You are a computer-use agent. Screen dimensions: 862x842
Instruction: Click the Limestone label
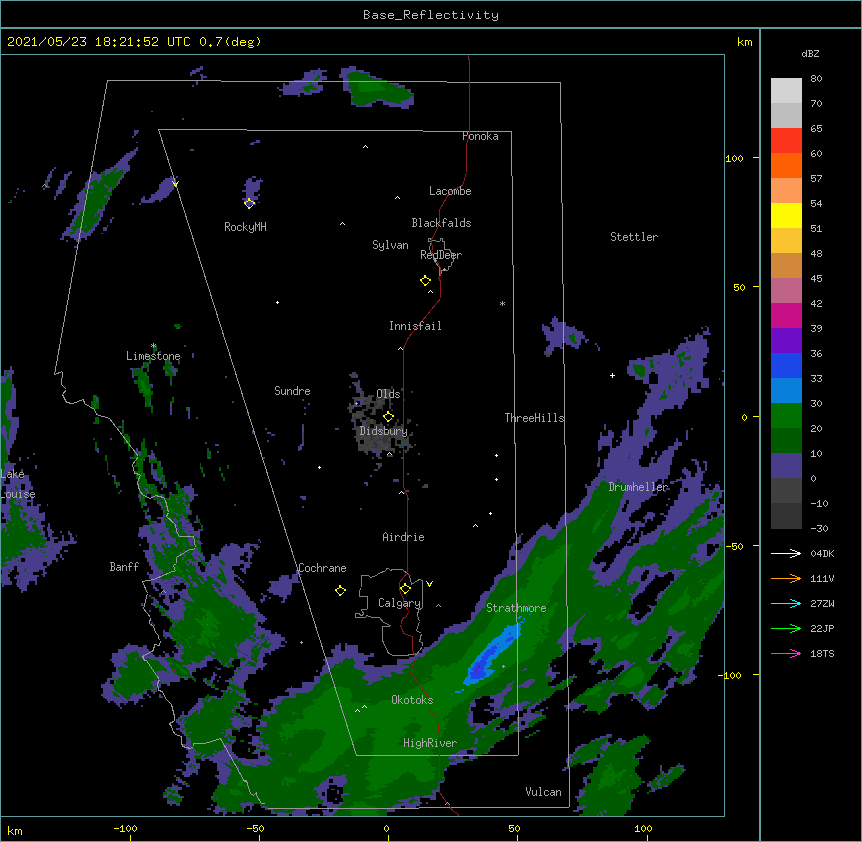click(x=153, y=356)
